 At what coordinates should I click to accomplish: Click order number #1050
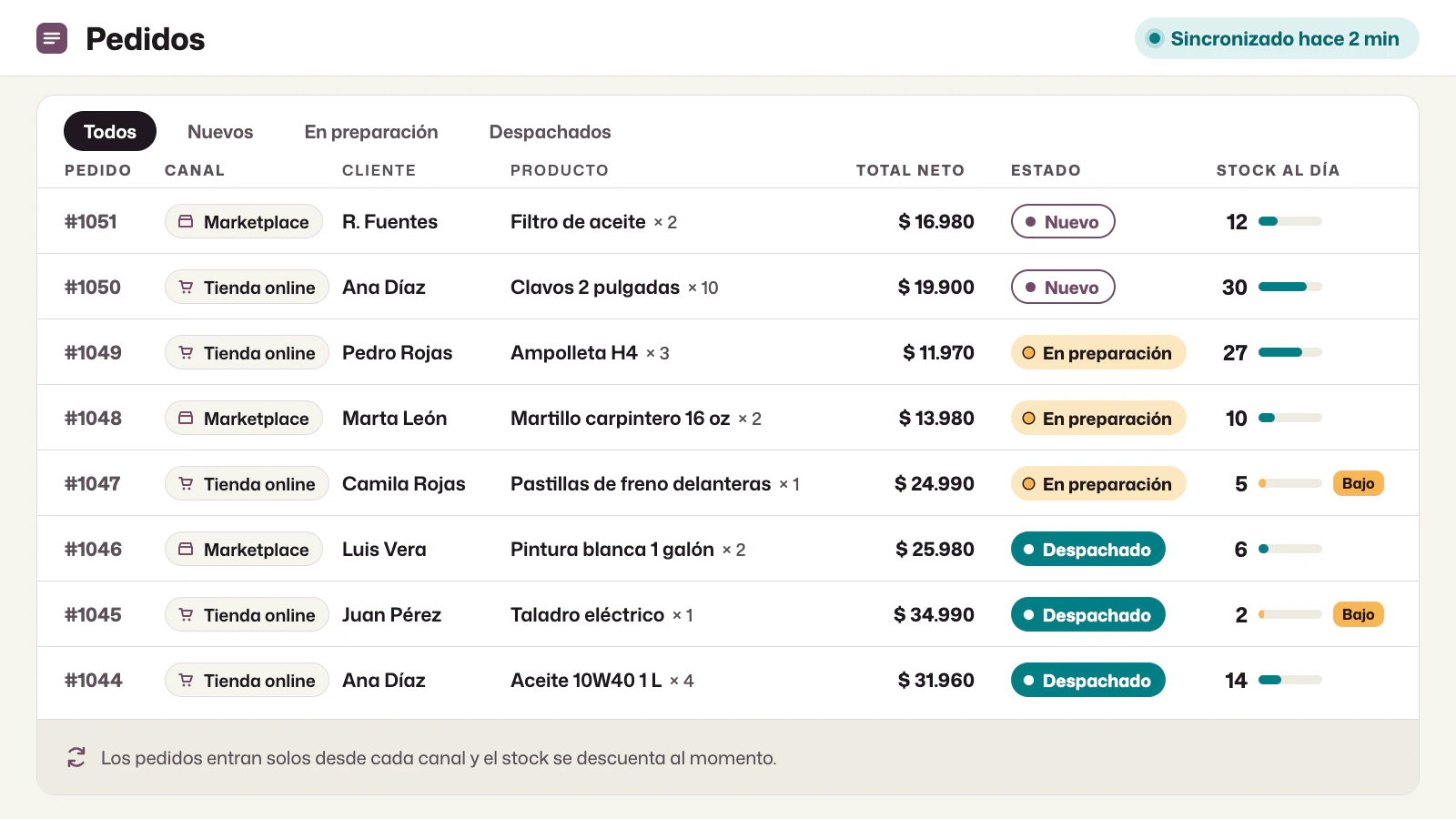click(x=93, y=287)
